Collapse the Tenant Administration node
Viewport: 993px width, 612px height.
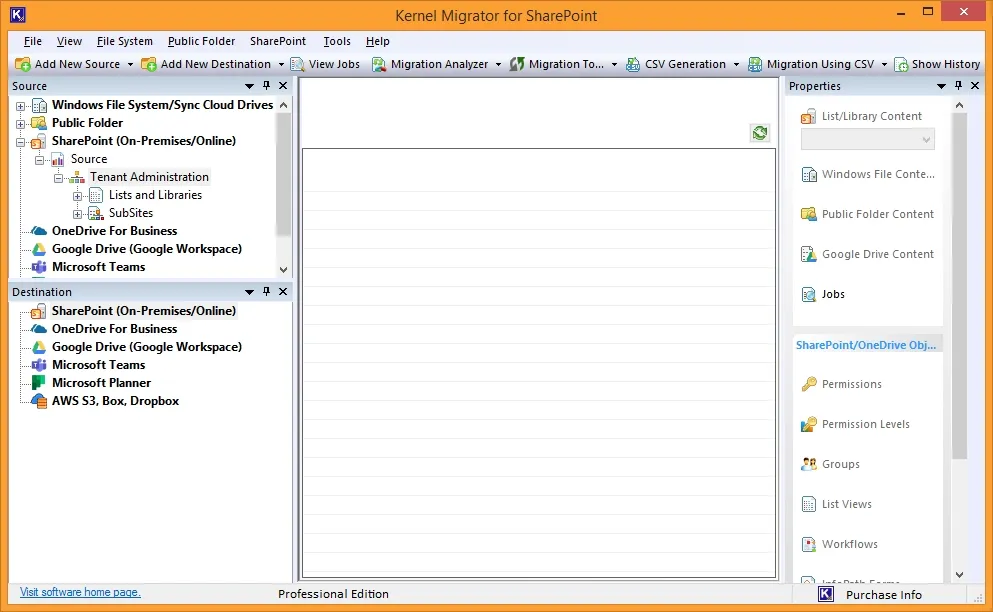58,179
